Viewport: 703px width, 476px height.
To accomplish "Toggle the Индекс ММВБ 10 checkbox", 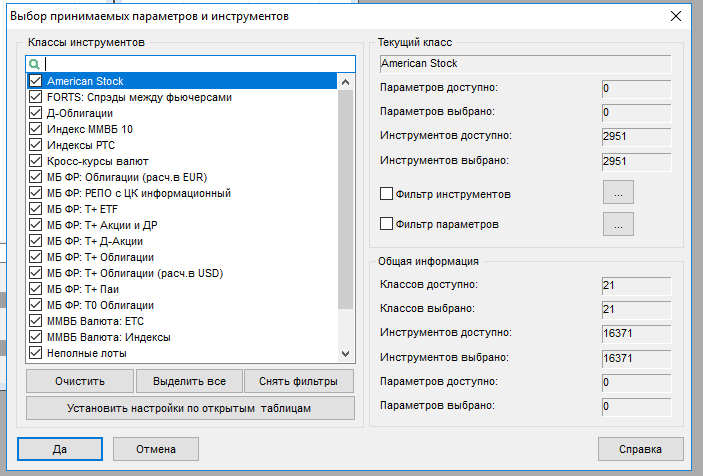I will pos(36,129).
